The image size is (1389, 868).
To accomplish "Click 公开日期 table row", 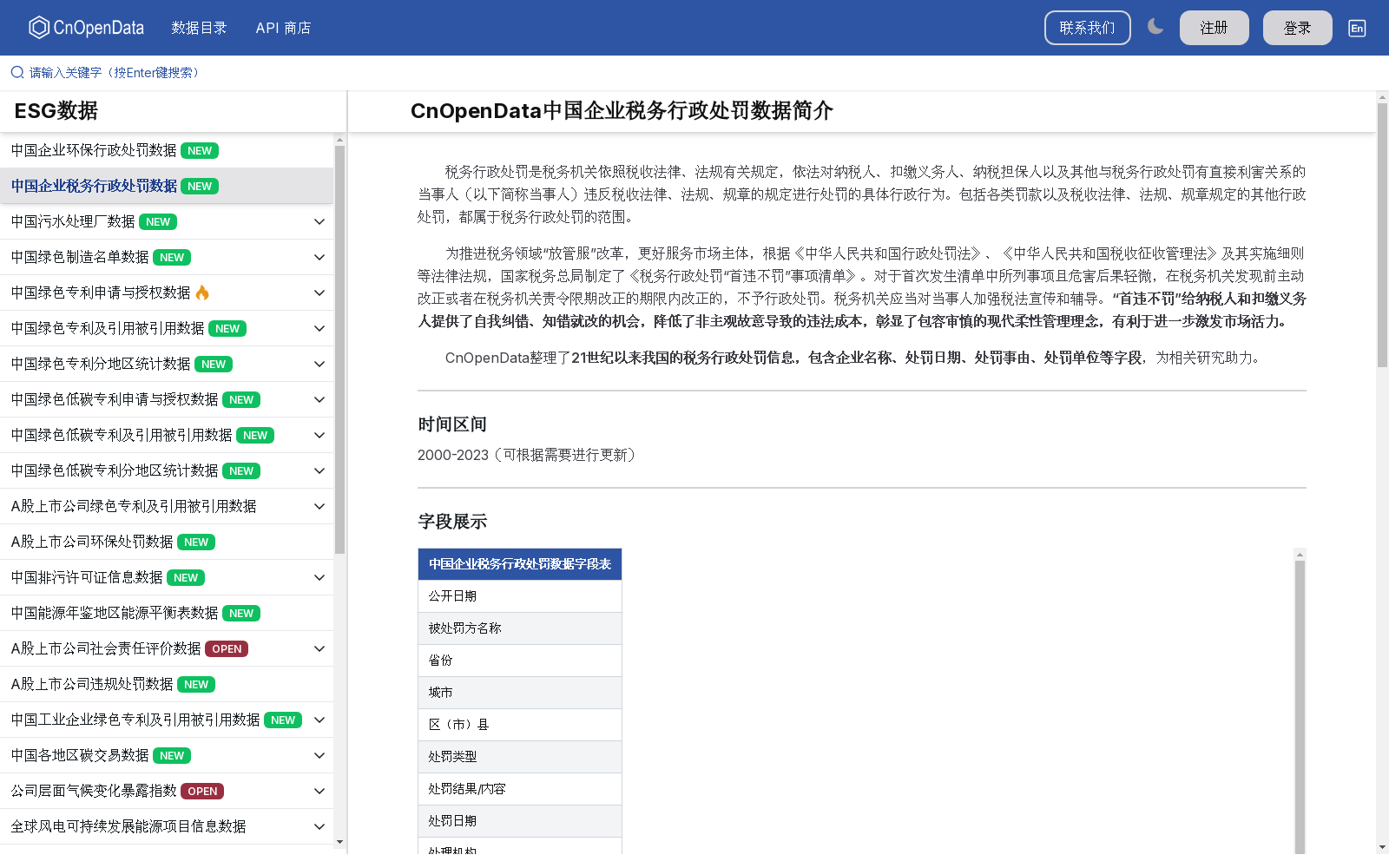I will pos(520,596).
